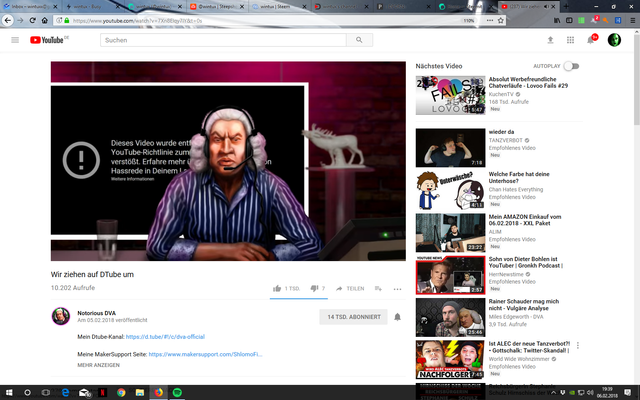Toggle the Autoplay switch
The height and width of the screenshot is (400, 640).
(x=571, y=66)
